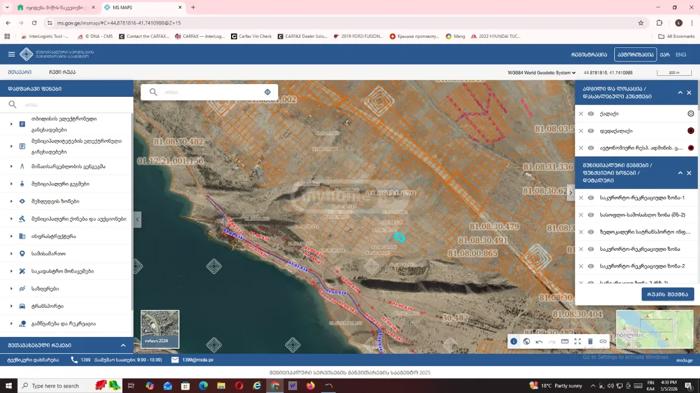Click the diamond agency logo in the header

coord(26,54)
